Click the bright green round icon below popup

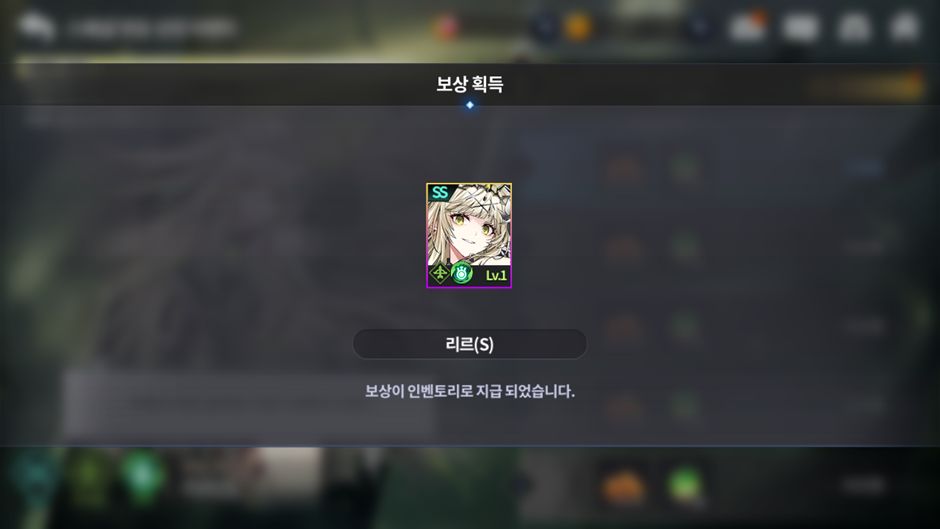pos(685,484)
